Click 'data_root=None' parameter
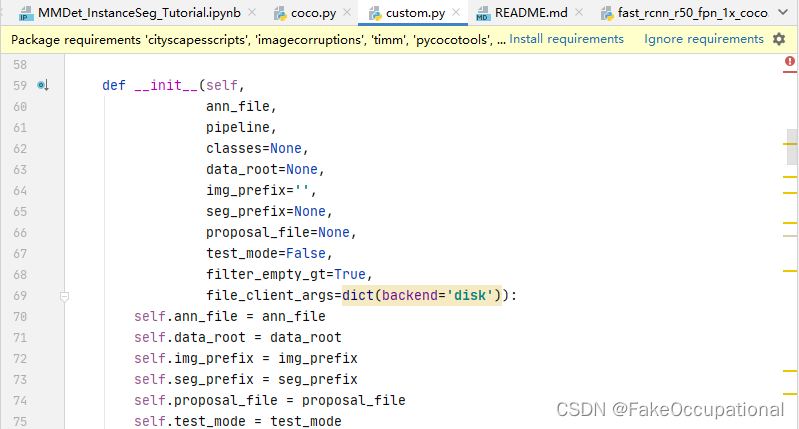 pyautogui.click(x=261, y=169)
